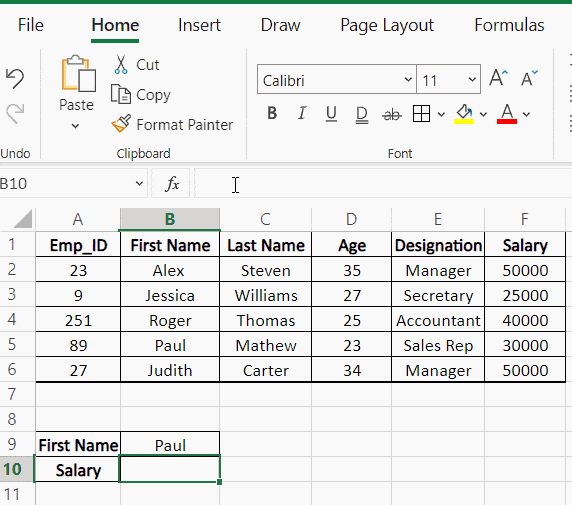The height and width of the screenshot is (505, 572).
Task: Open the Calibri font name dropdown
Action: click(x=408, y=79)
